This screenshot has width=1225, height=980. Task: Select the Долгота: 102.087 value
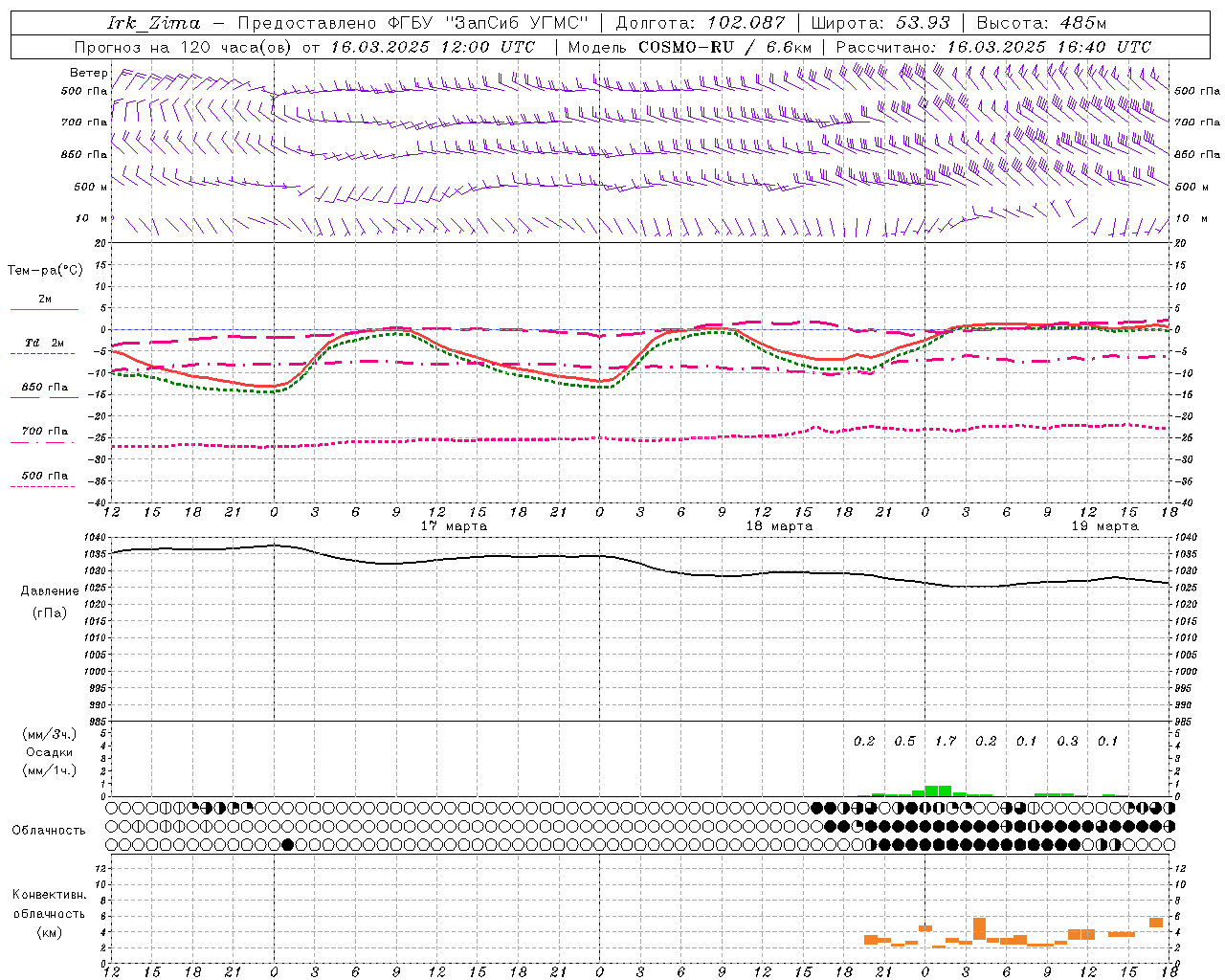(x=701, y=23)
